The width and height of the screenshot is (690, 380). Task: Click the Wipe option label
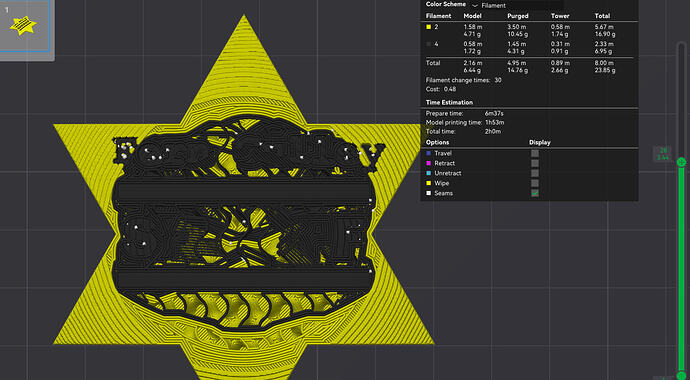click(441, 183)
